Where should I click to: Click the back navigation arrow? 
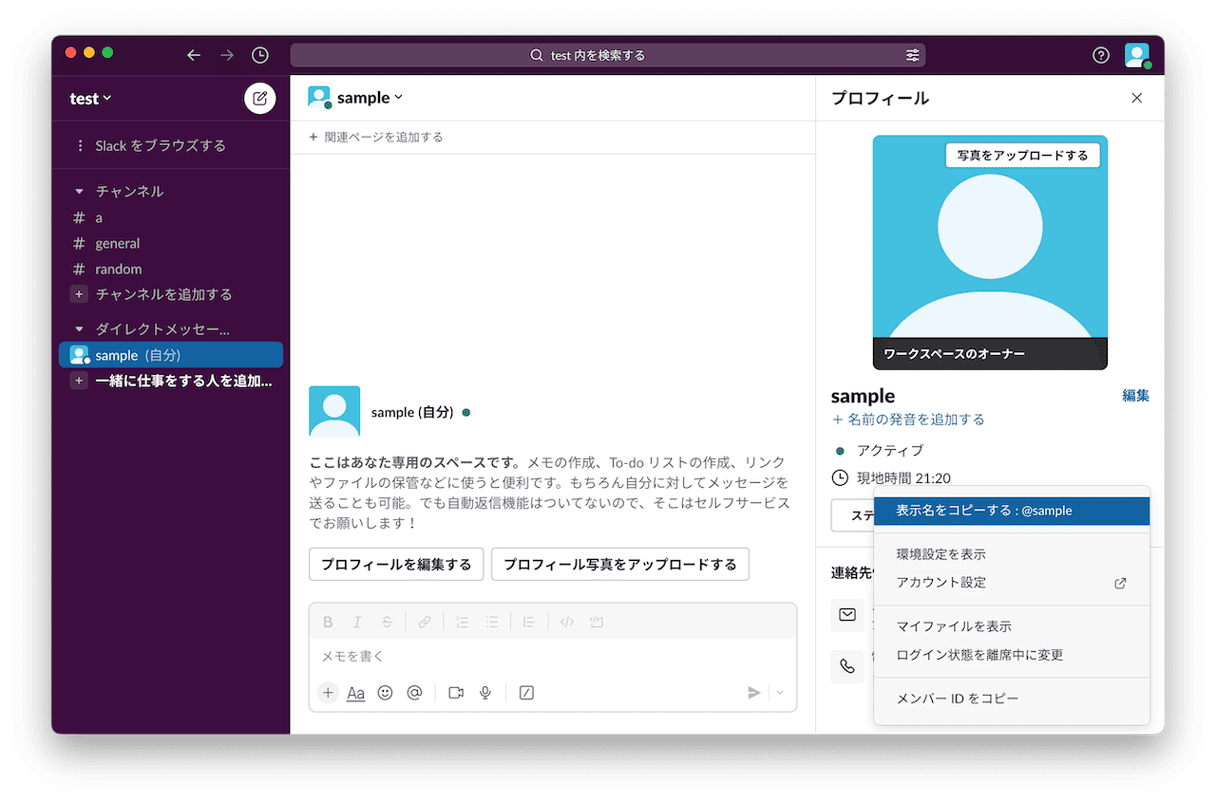pyautogui.click(x=194, y=55)
